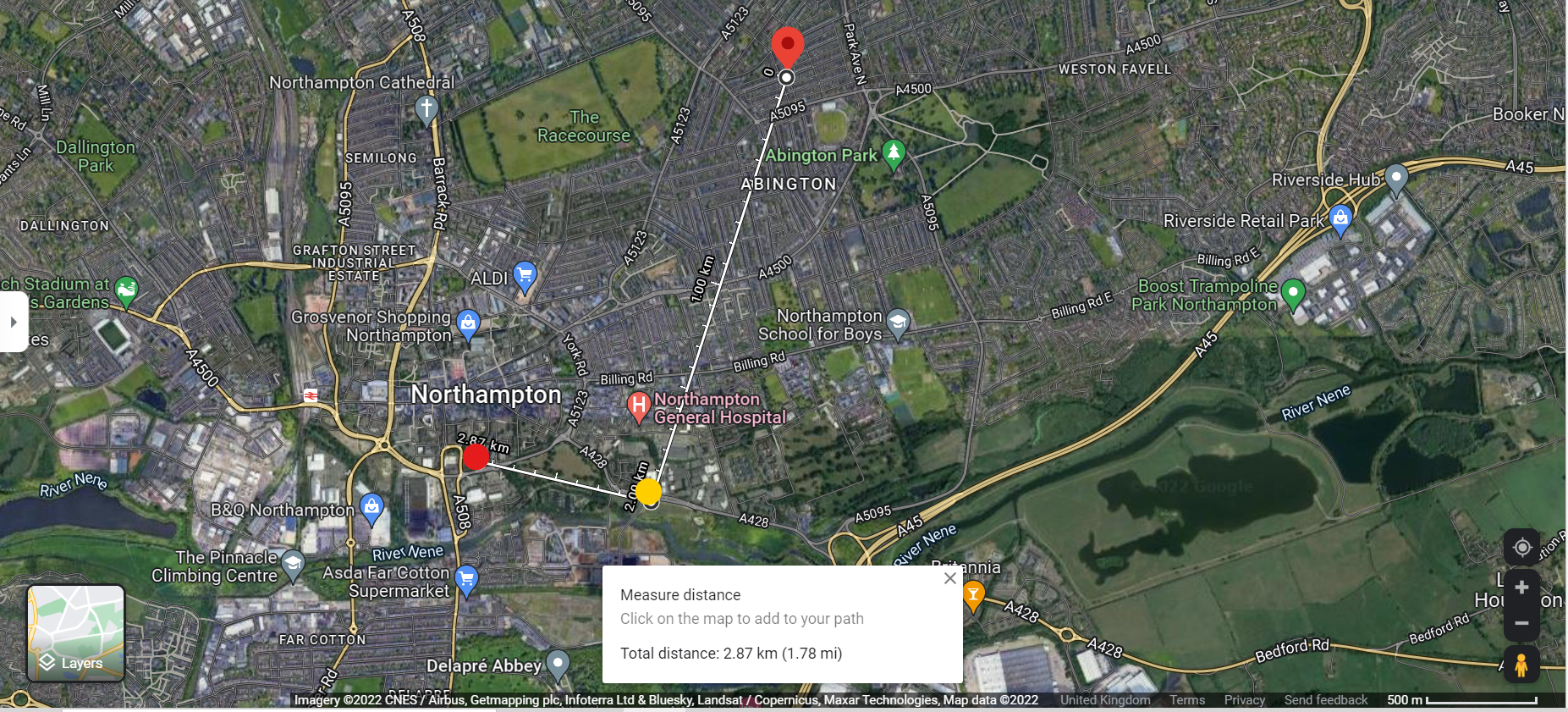1568x712 pixels.
Task: Open the ALDI shopping cart marker
Action: click(525, 276)
